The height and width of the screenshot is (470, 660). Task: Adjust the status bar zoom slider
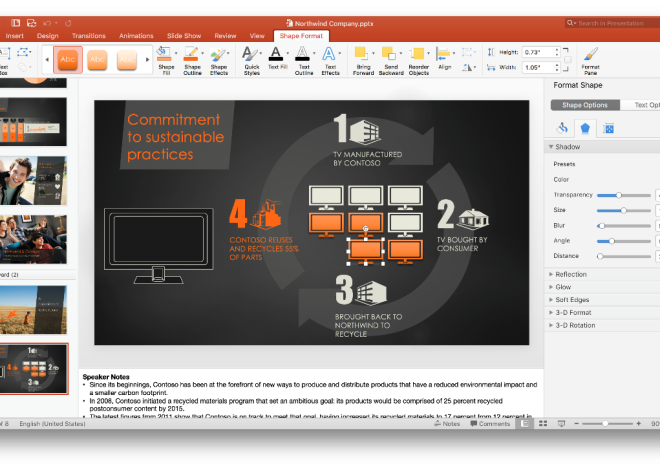(x=605, y=423)
